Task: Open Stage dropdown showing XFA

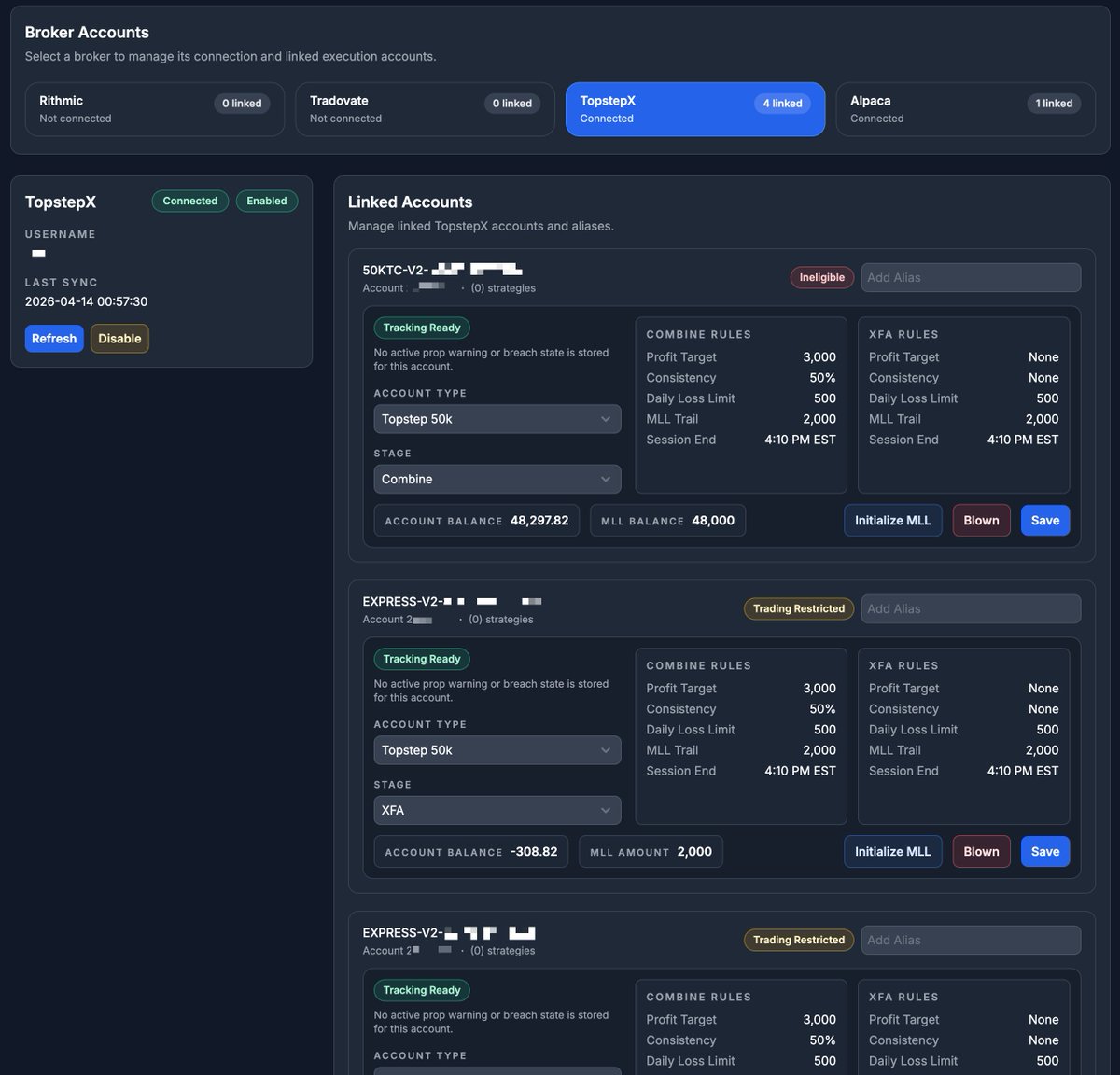Action: (x=497, y=810)
